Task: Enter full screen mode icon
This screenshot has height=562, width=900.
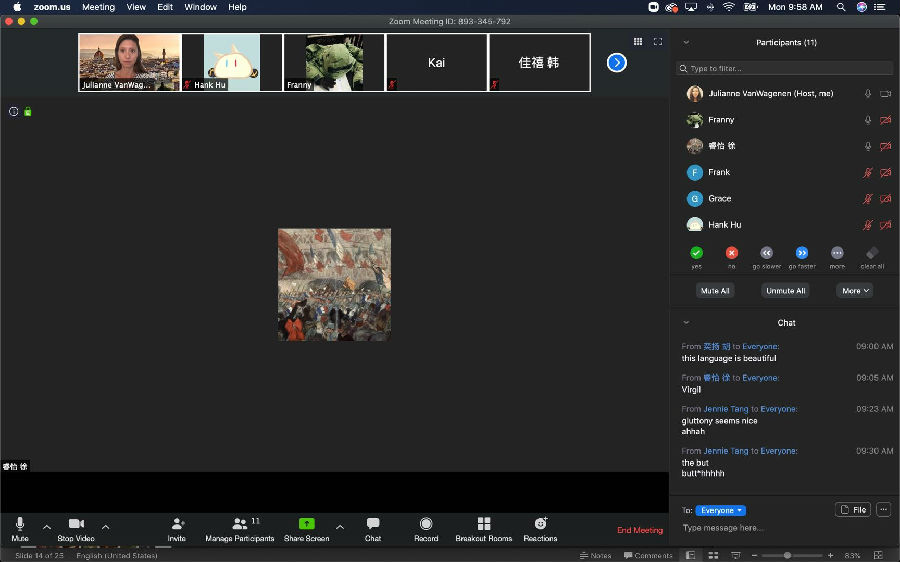Action: click(658, 41)
